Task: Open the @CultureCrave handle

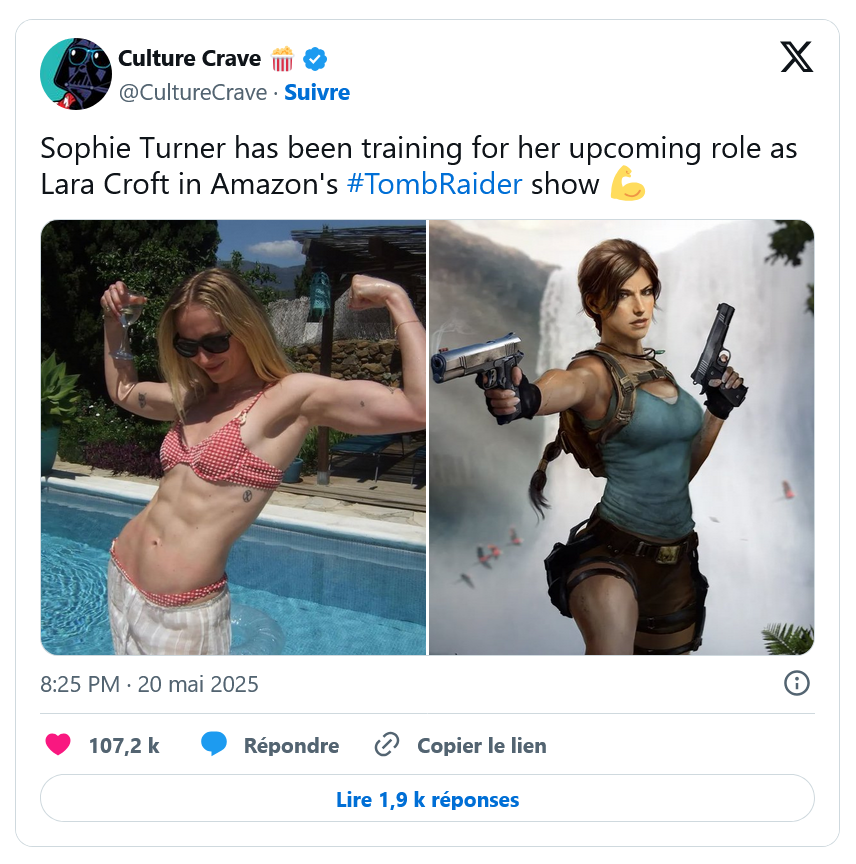Action: click(193, 93)
